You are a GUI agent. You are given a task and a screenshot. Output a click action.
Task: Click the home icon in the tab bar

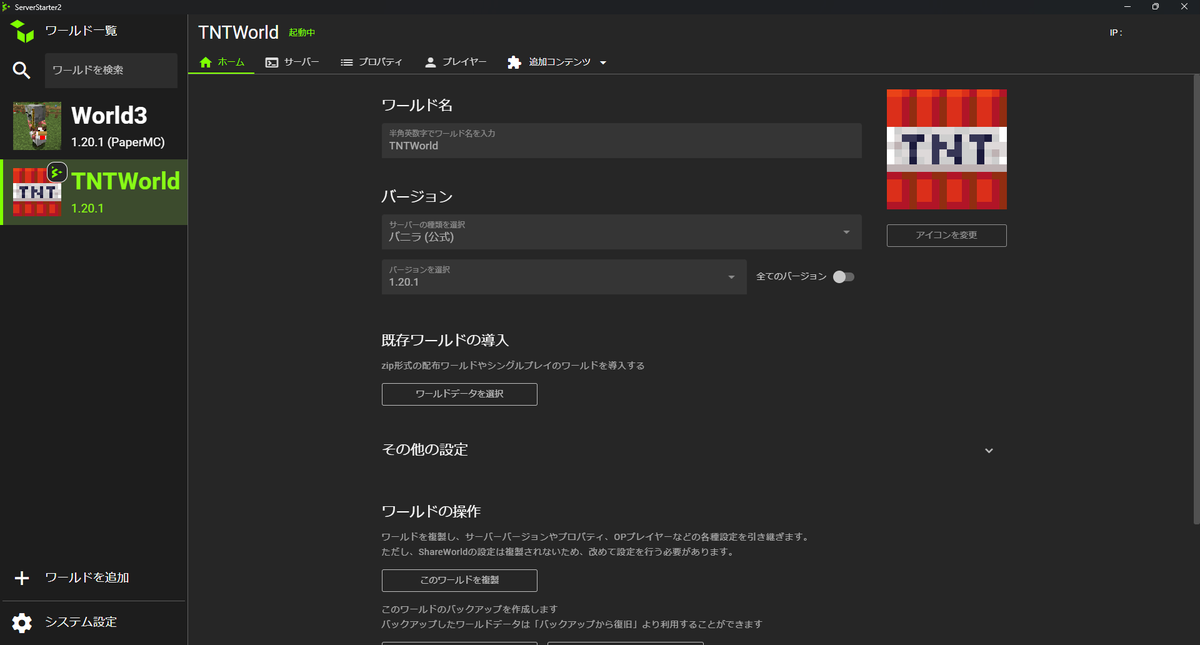(x=206, y=62)
